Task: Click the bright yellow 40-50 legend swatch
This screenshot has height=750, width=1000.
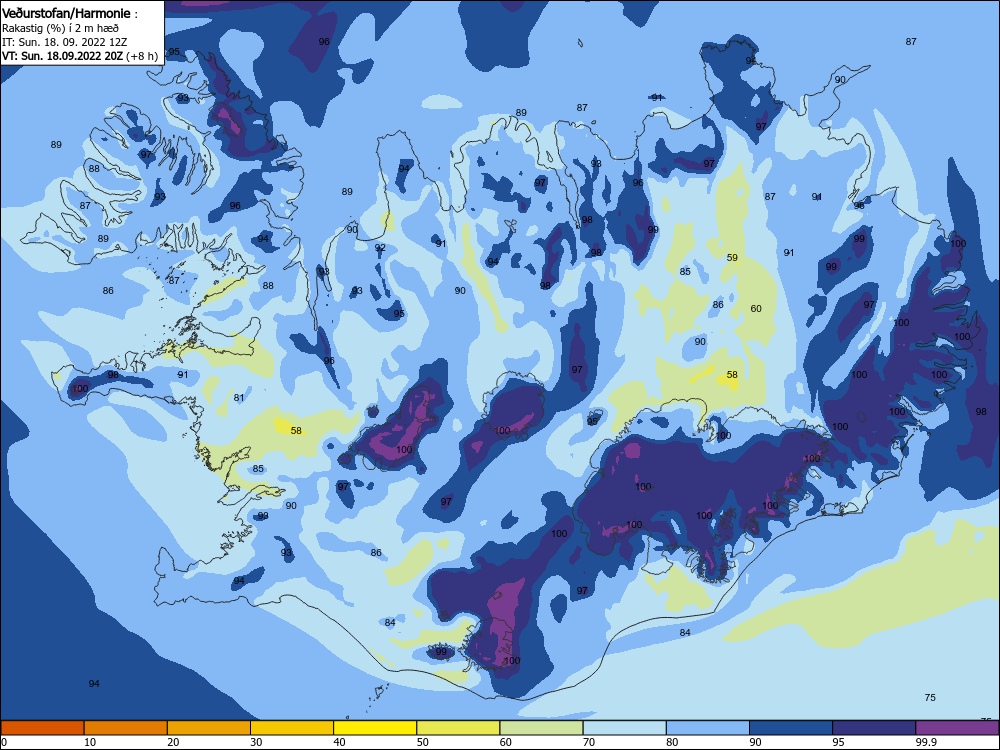Action: 375,728
